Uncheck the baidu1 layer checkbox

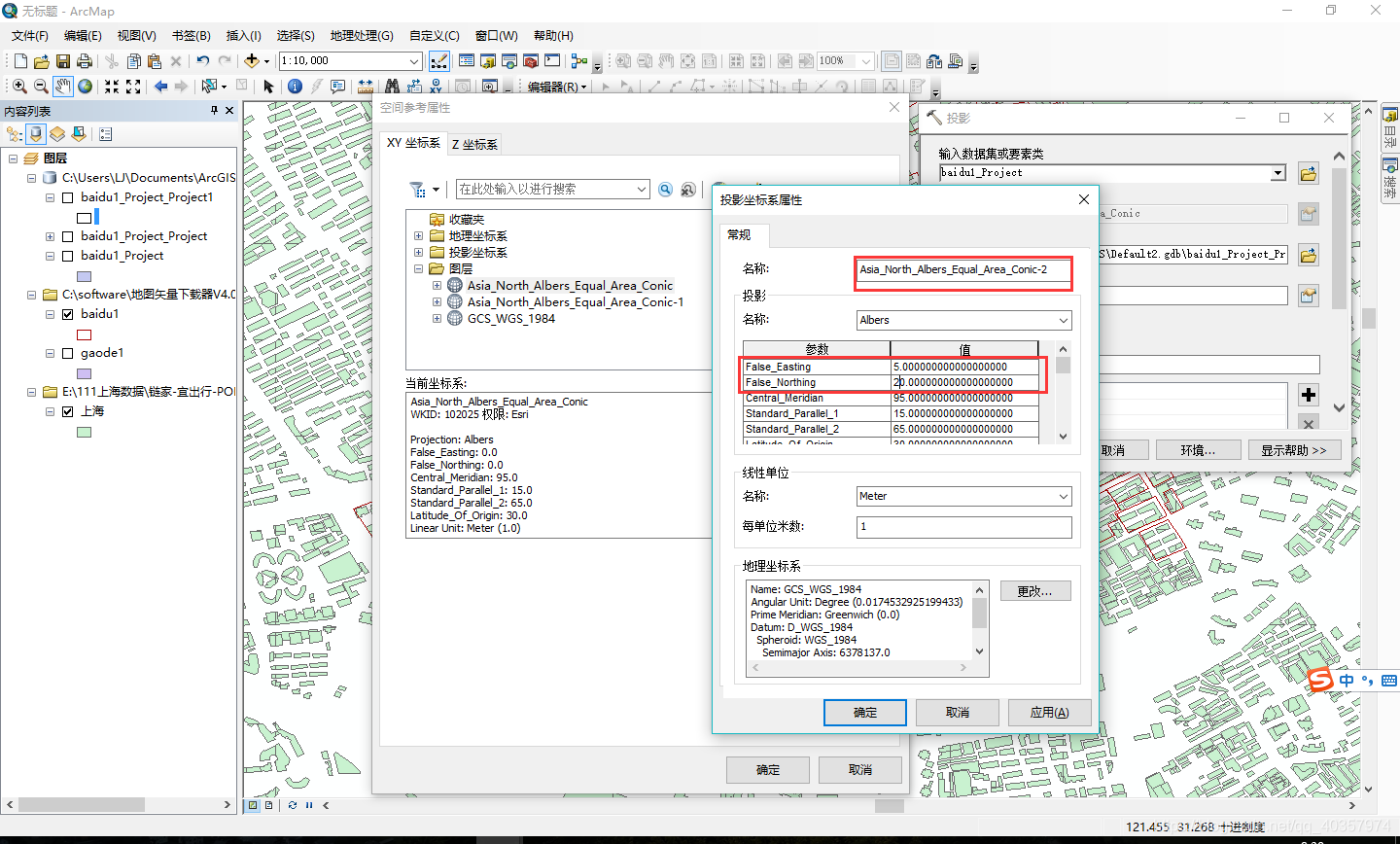[68, 314]
